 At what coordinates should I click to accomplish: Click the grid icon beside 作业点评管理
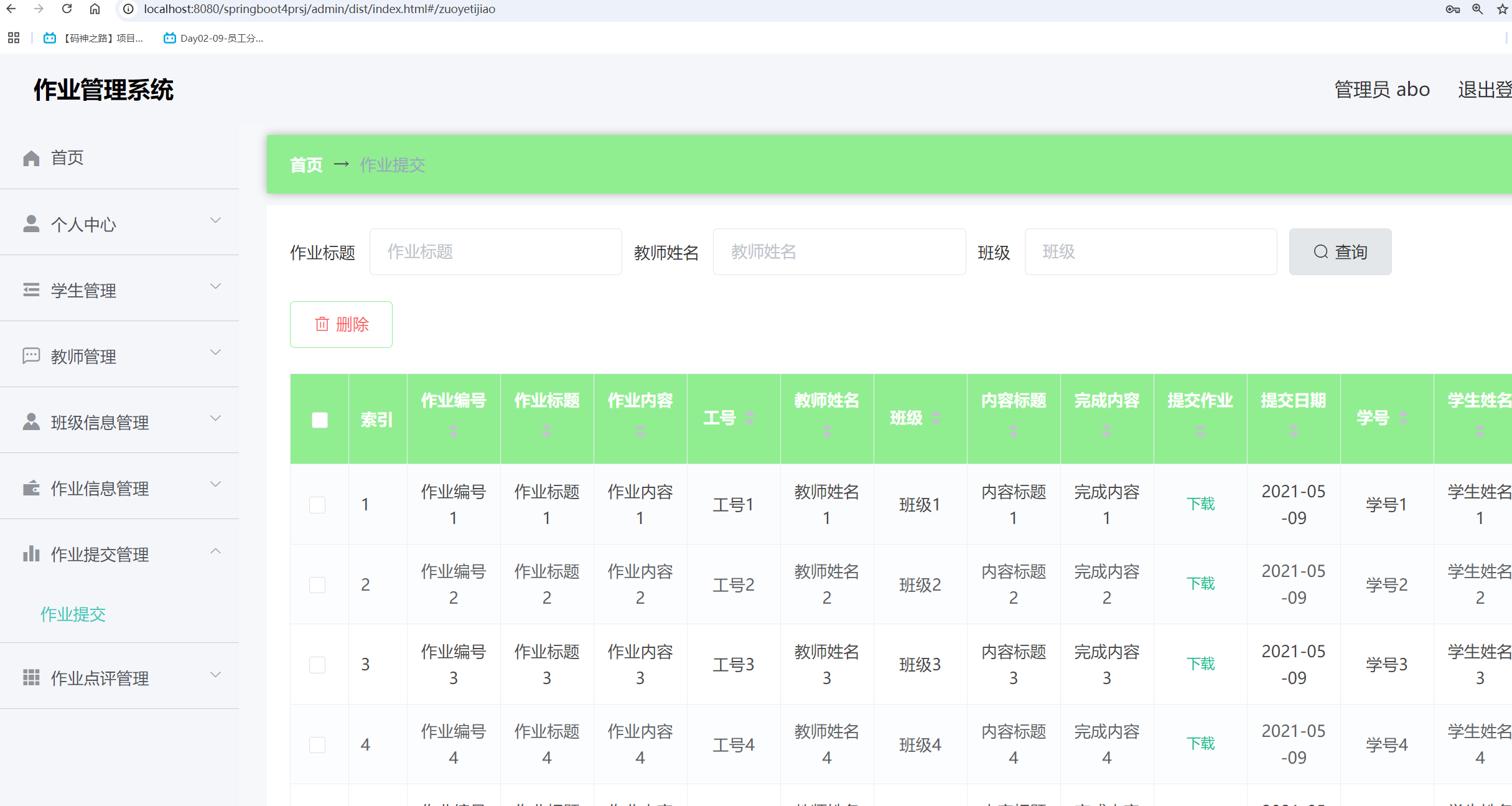pyautogui.click(x=31, y=677)
